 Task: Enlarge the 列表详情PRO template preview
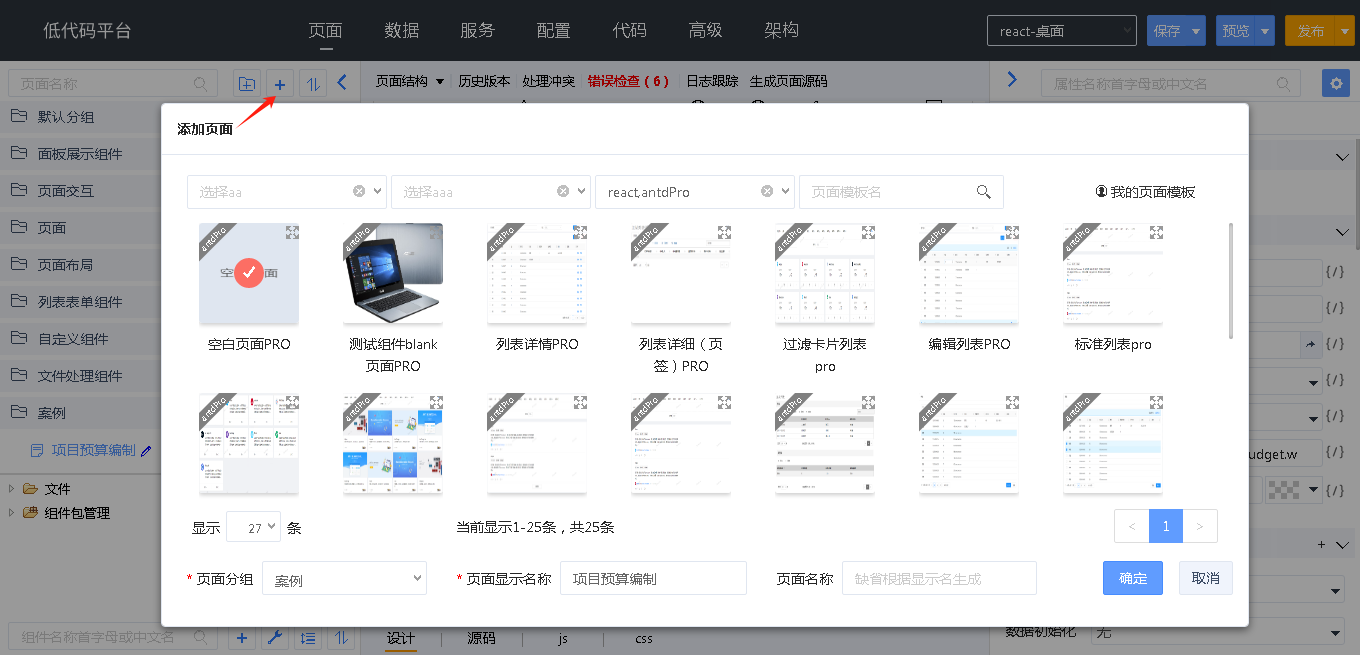[580, 232]
